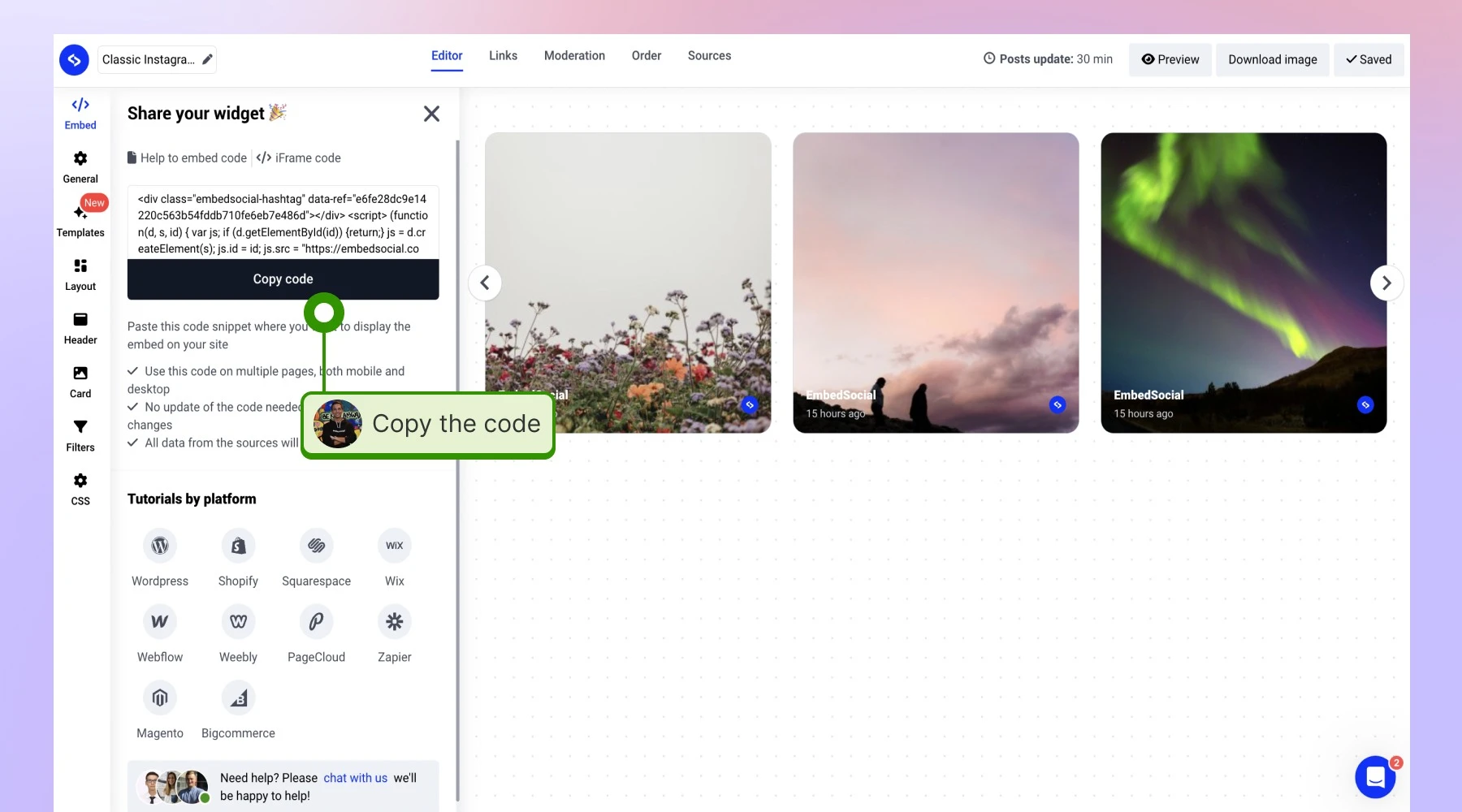Screen dimensions: 1462x812
Task: Edit widget name pencil icon
Action: [207, 59]
